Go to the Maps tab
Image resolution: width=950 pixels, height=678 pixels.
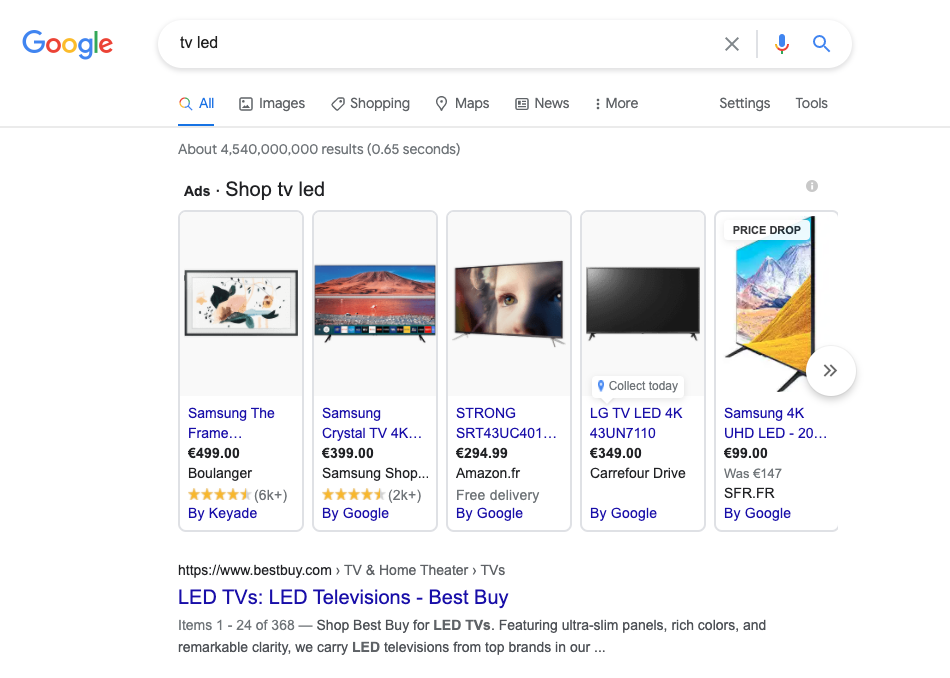pyautogui.click(x=462, y=104)
